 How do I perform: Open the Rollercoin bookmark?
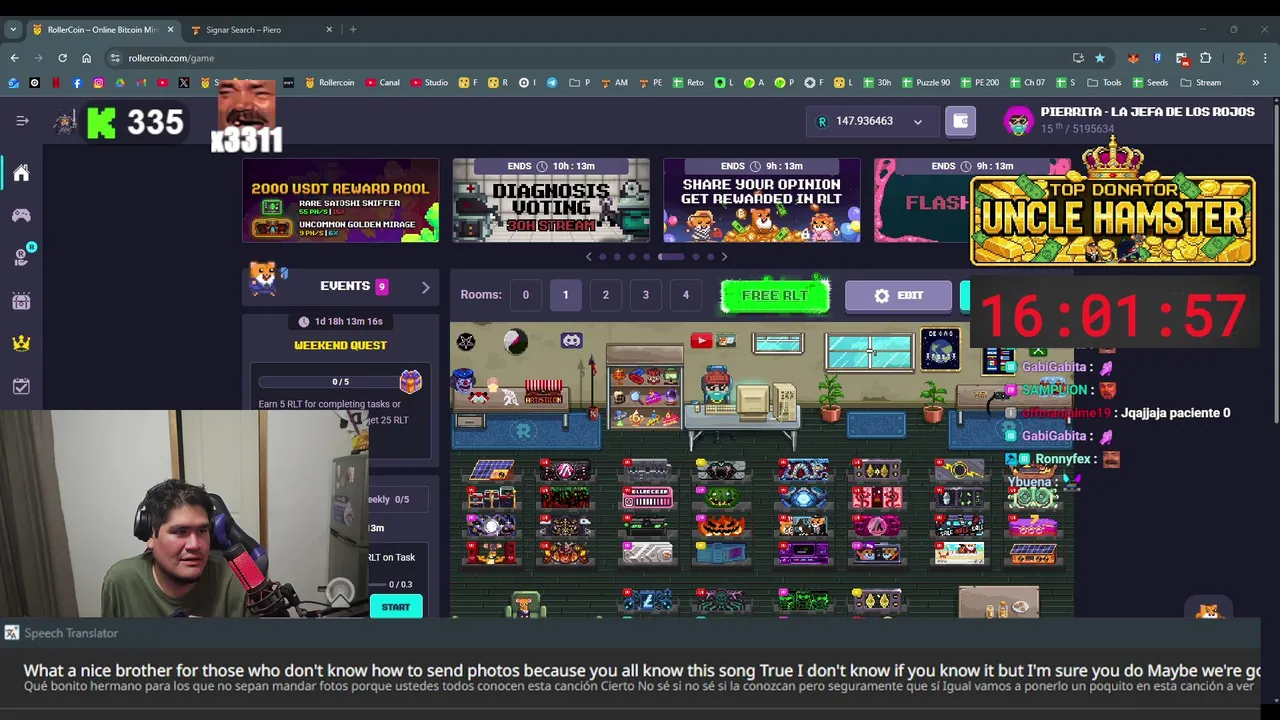coord(329,82)
